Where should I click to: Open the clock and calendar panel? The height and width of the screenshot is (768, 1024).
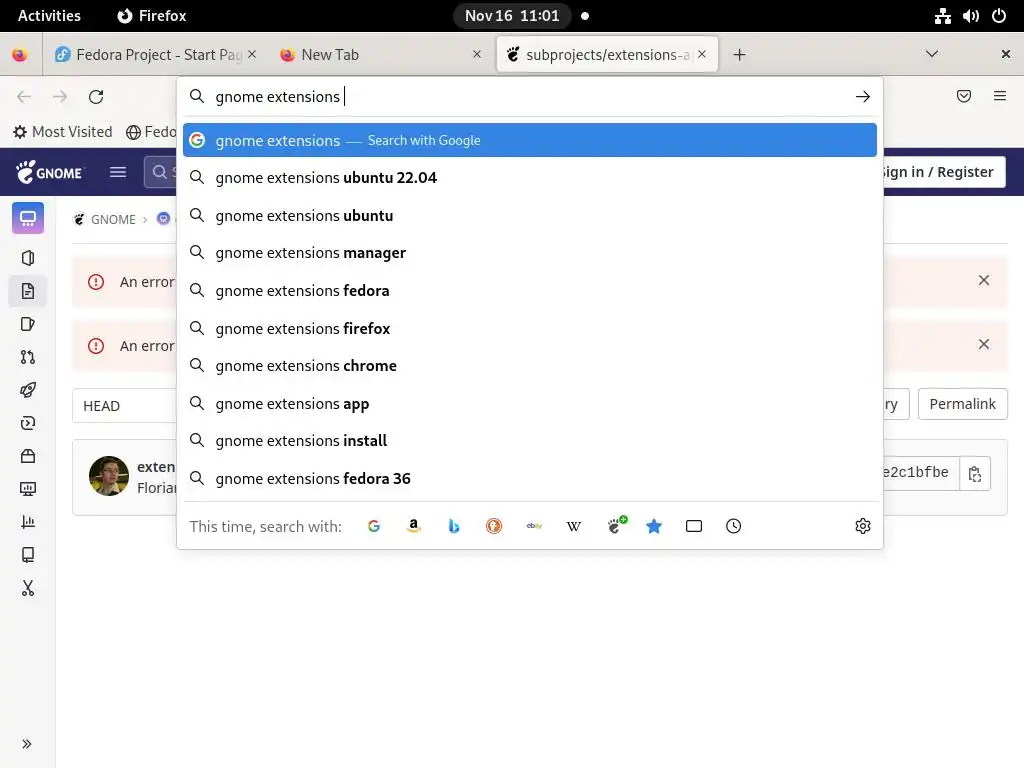(512, 16)
